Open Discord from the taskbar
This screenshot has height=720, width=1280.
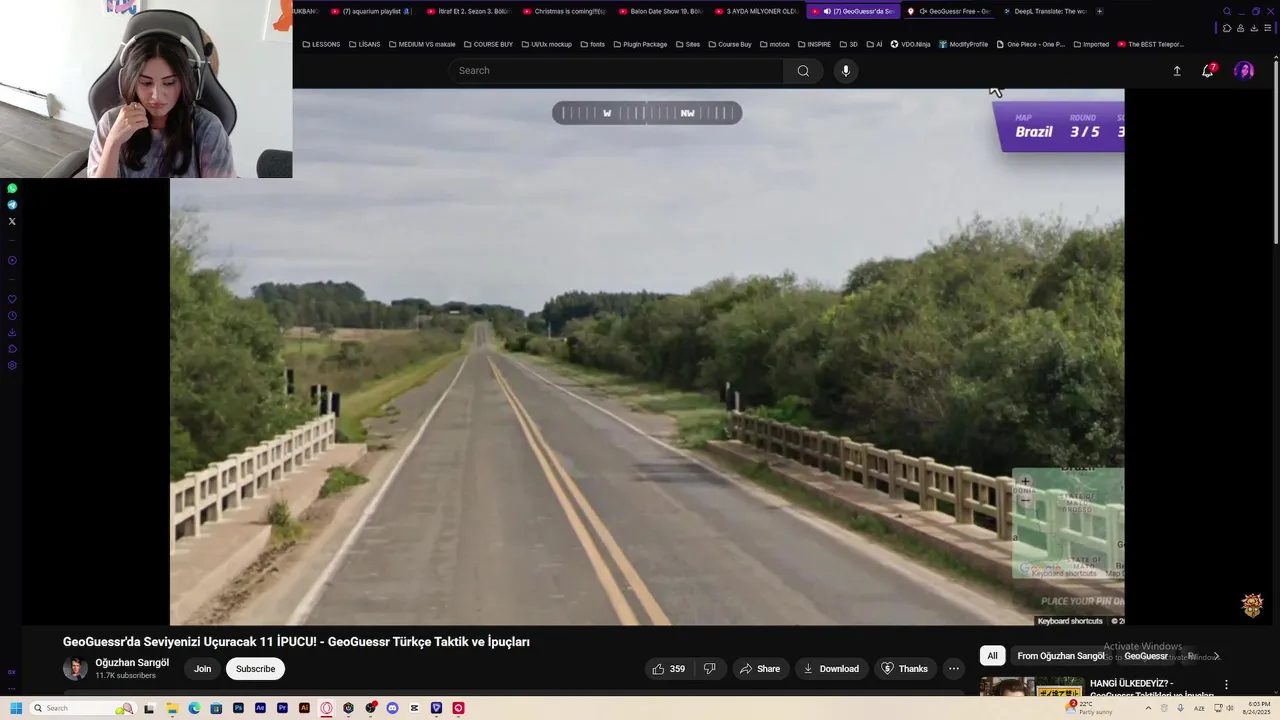point(392,708)
